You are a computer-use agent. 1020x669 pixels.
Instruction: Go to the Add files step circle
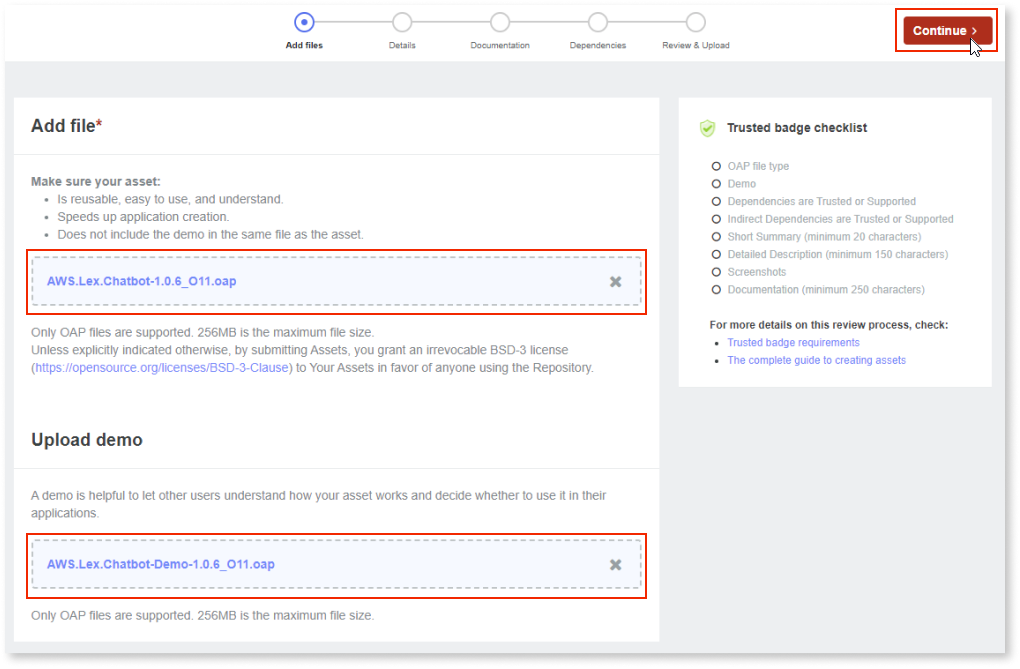point(304,22)
